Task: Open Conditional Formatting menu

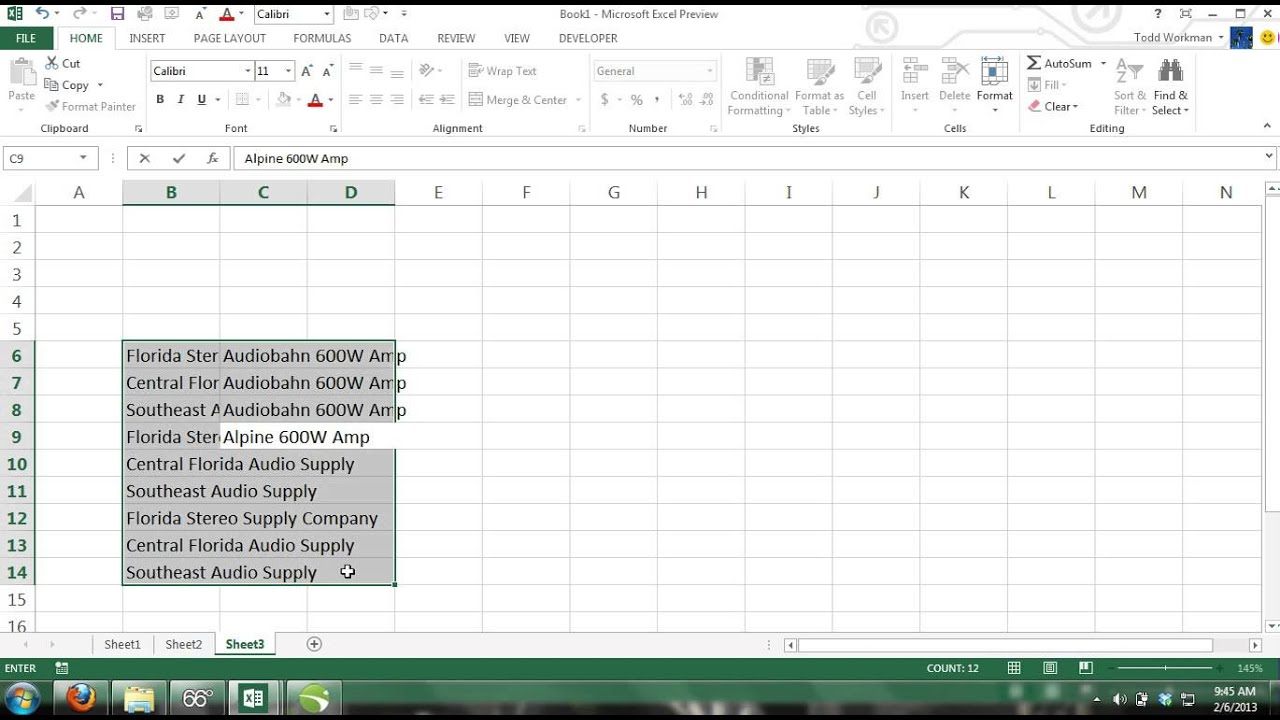Action: coord(759,87)
